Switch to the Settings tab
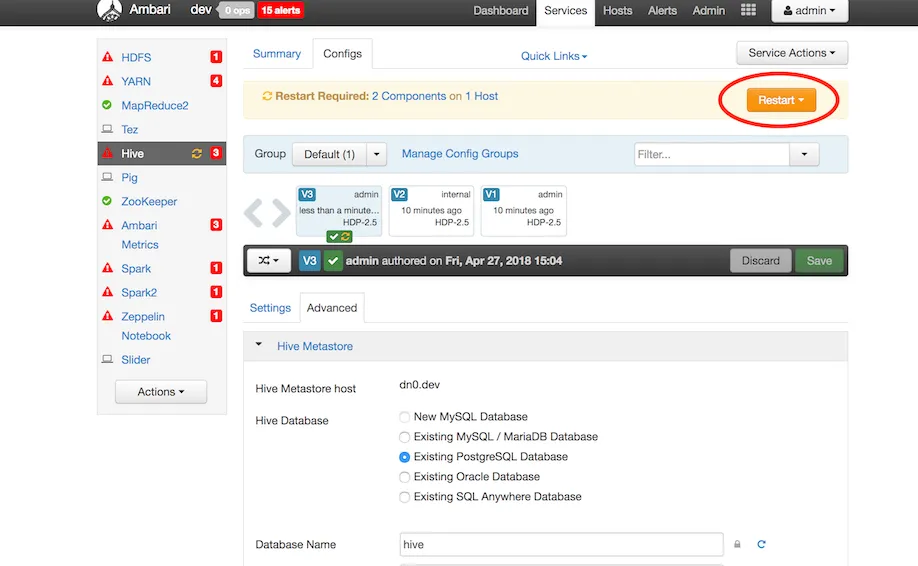This screenshot has height=566, width=918. point(270,308)
